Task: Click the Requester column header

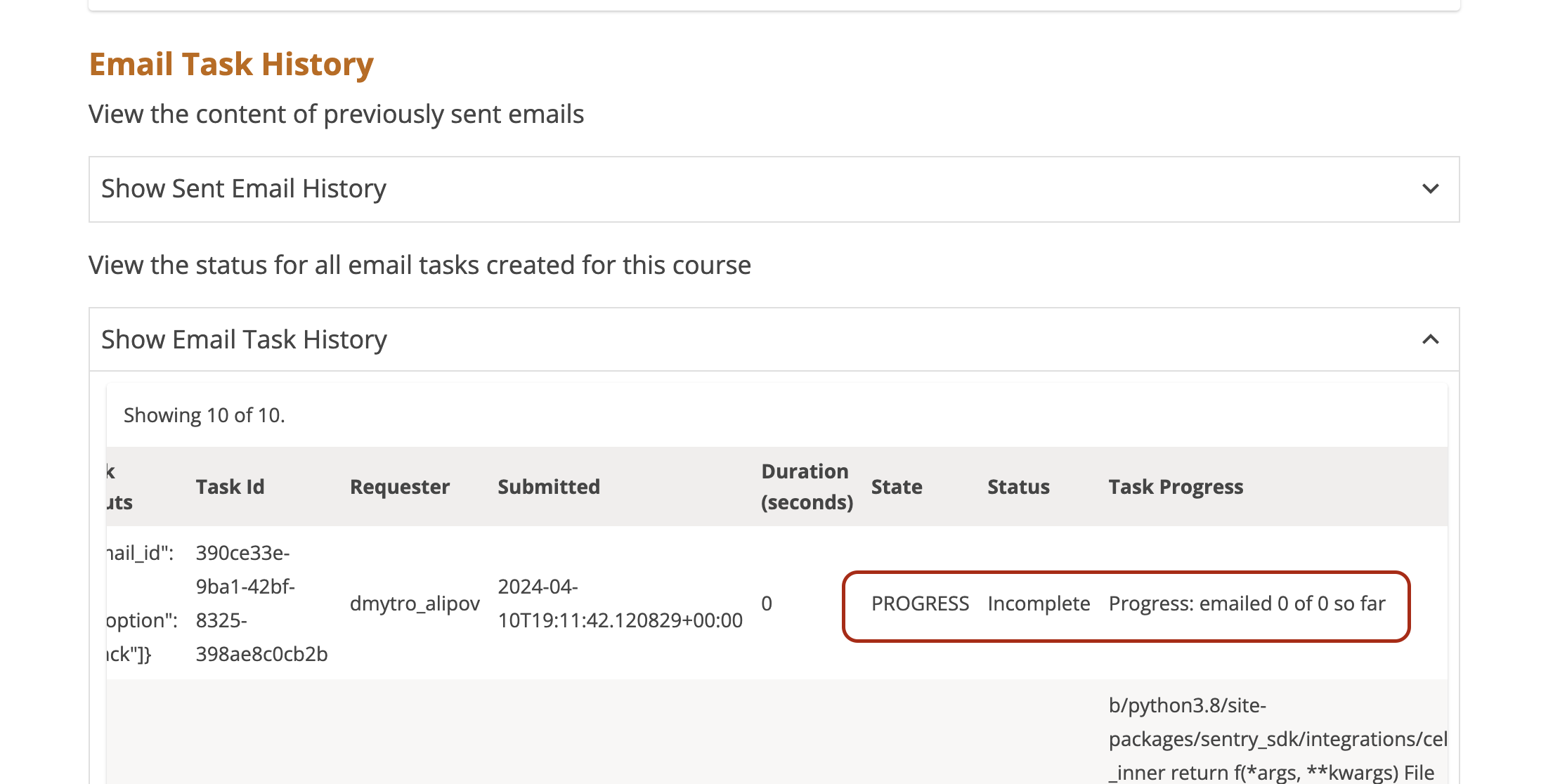Action: pos(399,487)
